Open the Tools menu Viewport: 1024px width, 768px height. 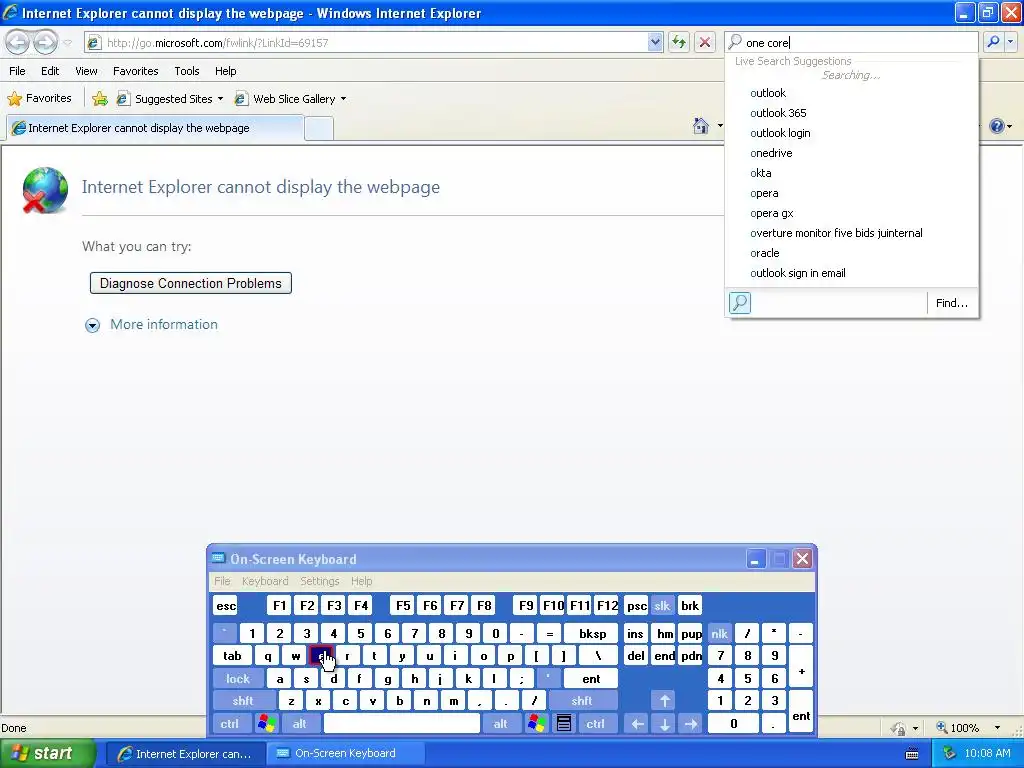(x=187, y=71)
